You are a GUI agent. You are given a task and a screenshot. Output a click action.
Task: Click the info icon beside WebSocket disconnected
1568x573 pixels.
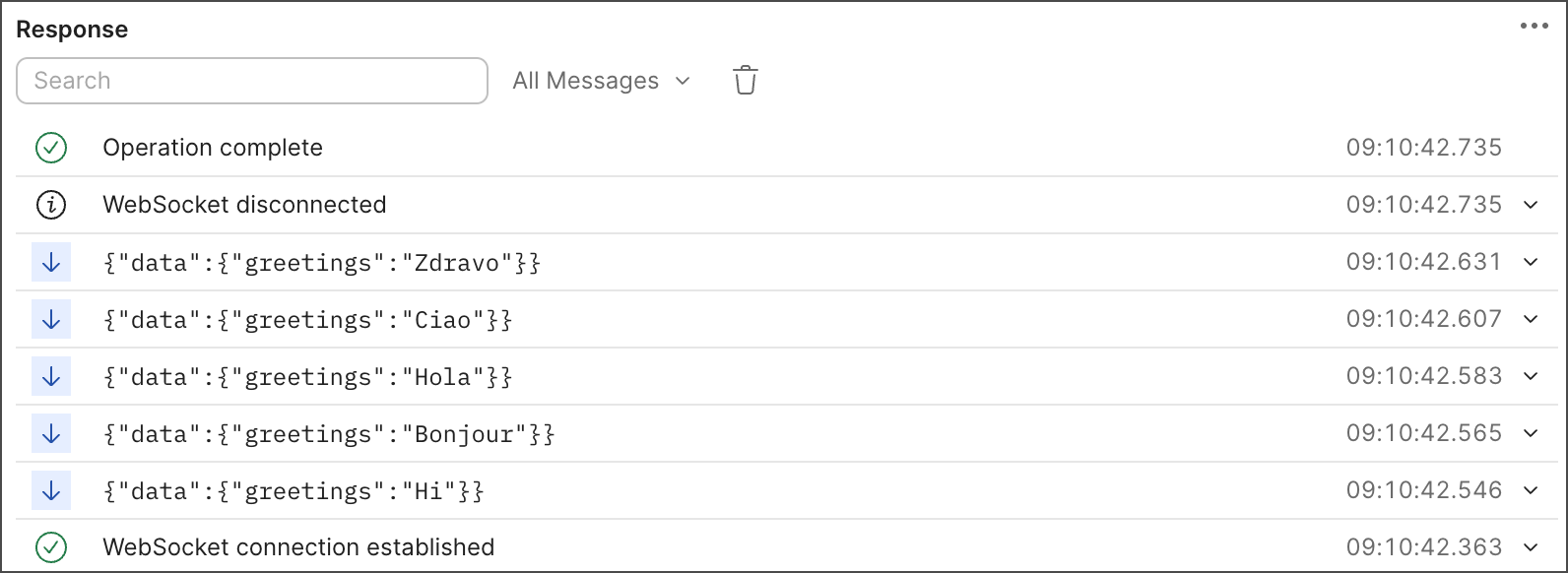[51, 205]
